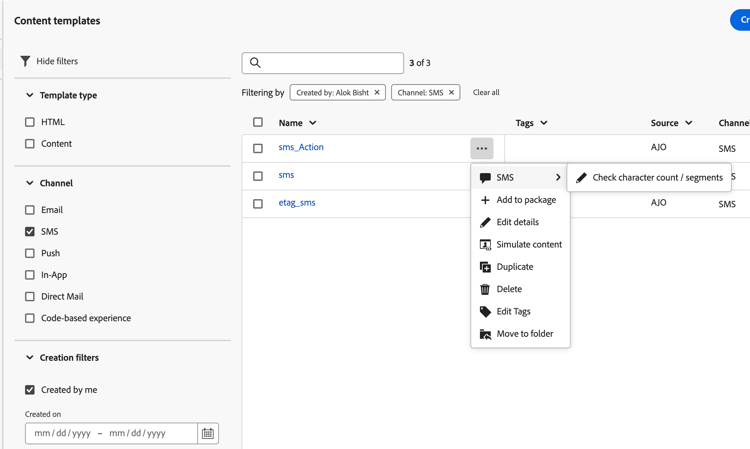
Task: Open the etag_sms template link
Action: pos(297,203)
